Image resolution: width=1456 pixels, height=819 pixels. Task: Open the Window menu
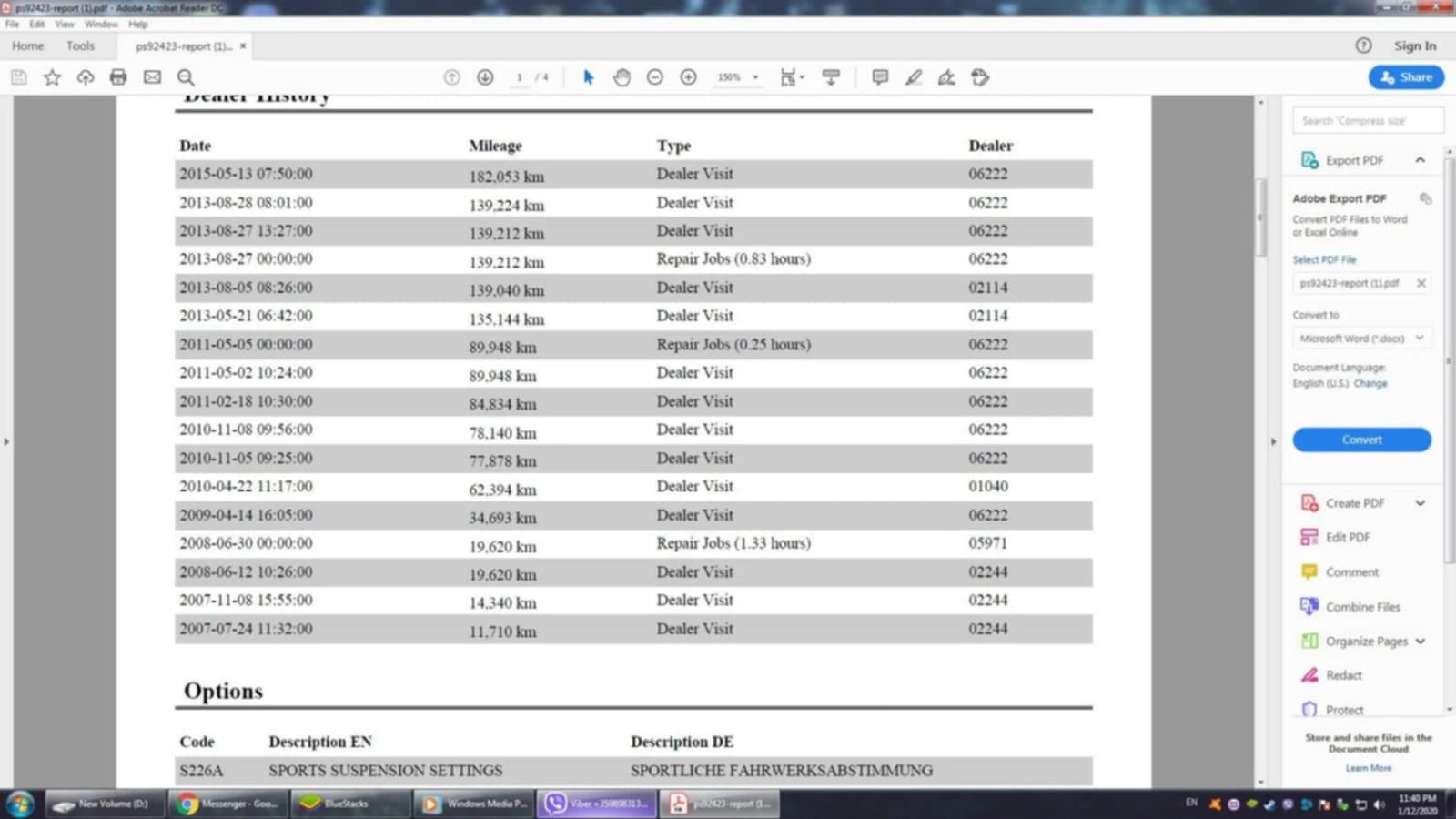point(101,25)
